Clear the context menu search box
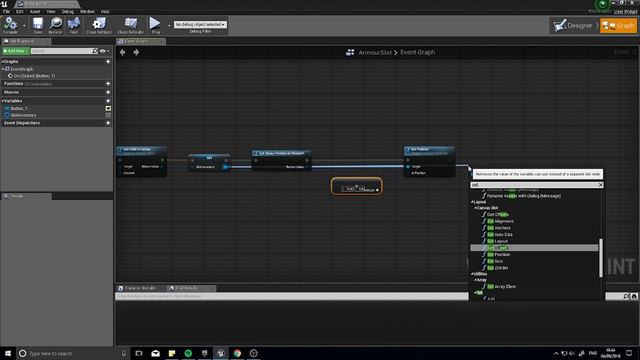 tap(601, 185)
